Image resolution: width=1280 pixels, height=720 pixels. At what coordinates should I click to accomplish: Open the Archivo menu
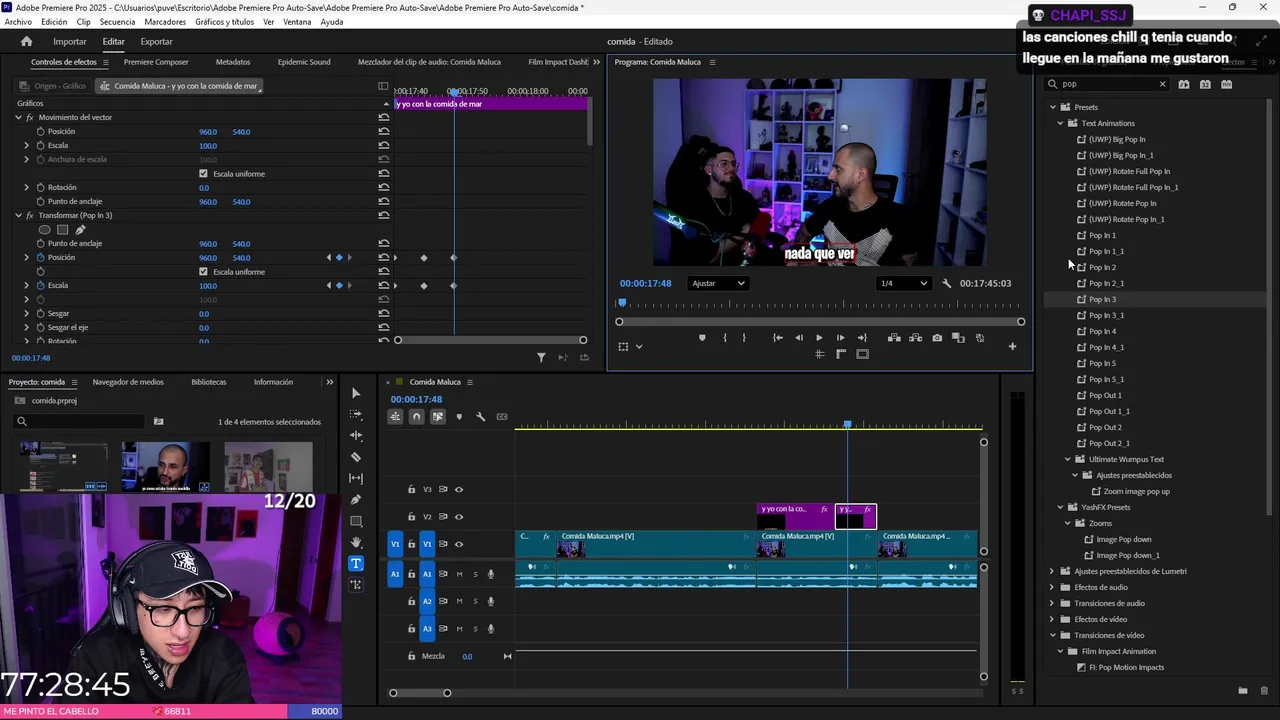pyautogui.click(x=18, y=22)
